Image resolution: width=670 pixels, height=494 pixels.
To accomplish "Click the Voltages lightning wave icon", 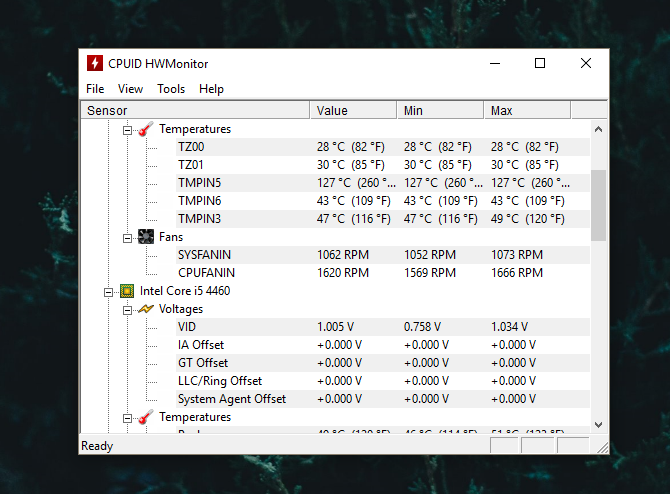I will (146, 309).
